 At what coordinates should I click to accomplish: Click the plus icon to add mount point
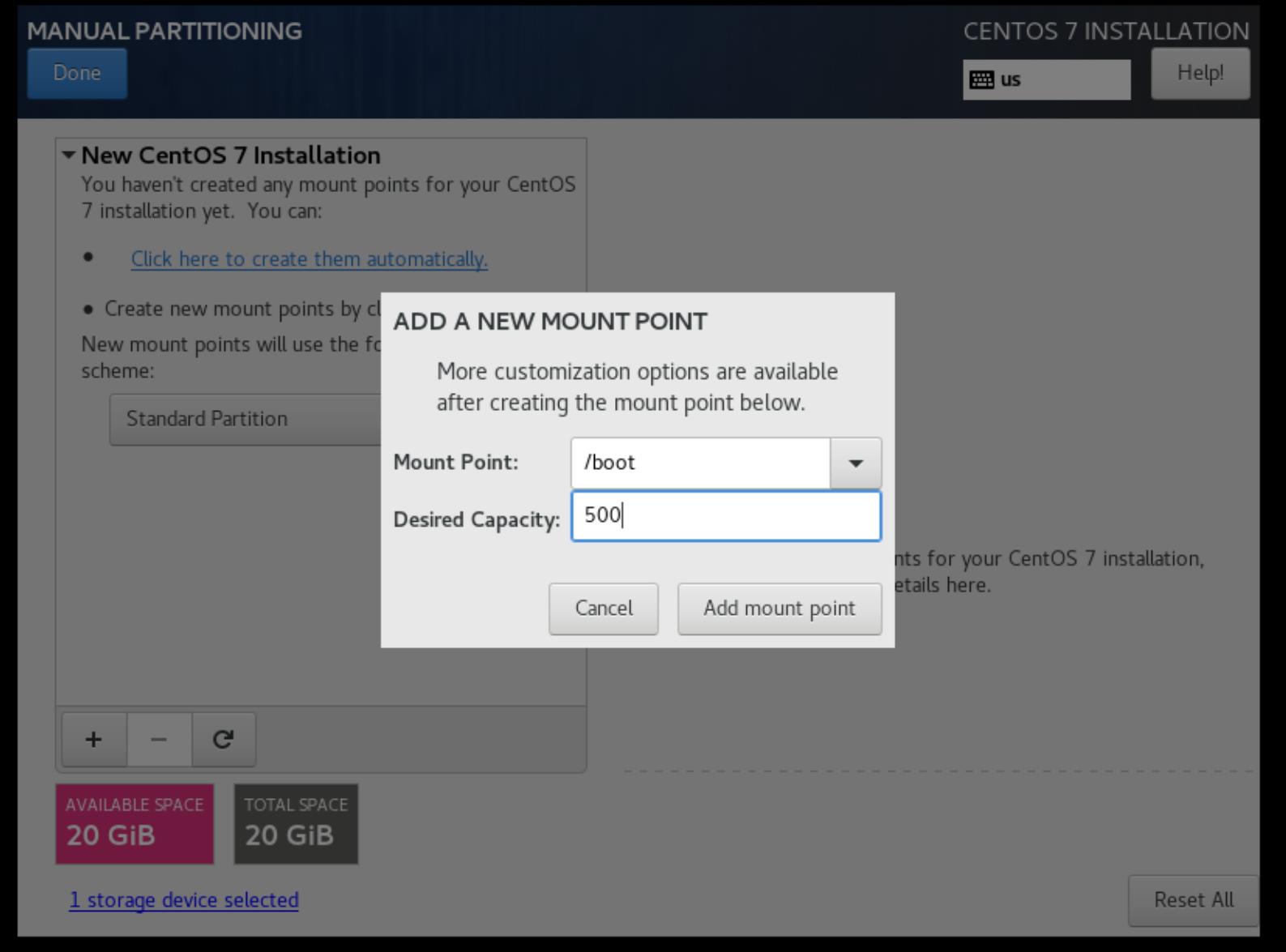pyautogui.click(x=94, y=739)
